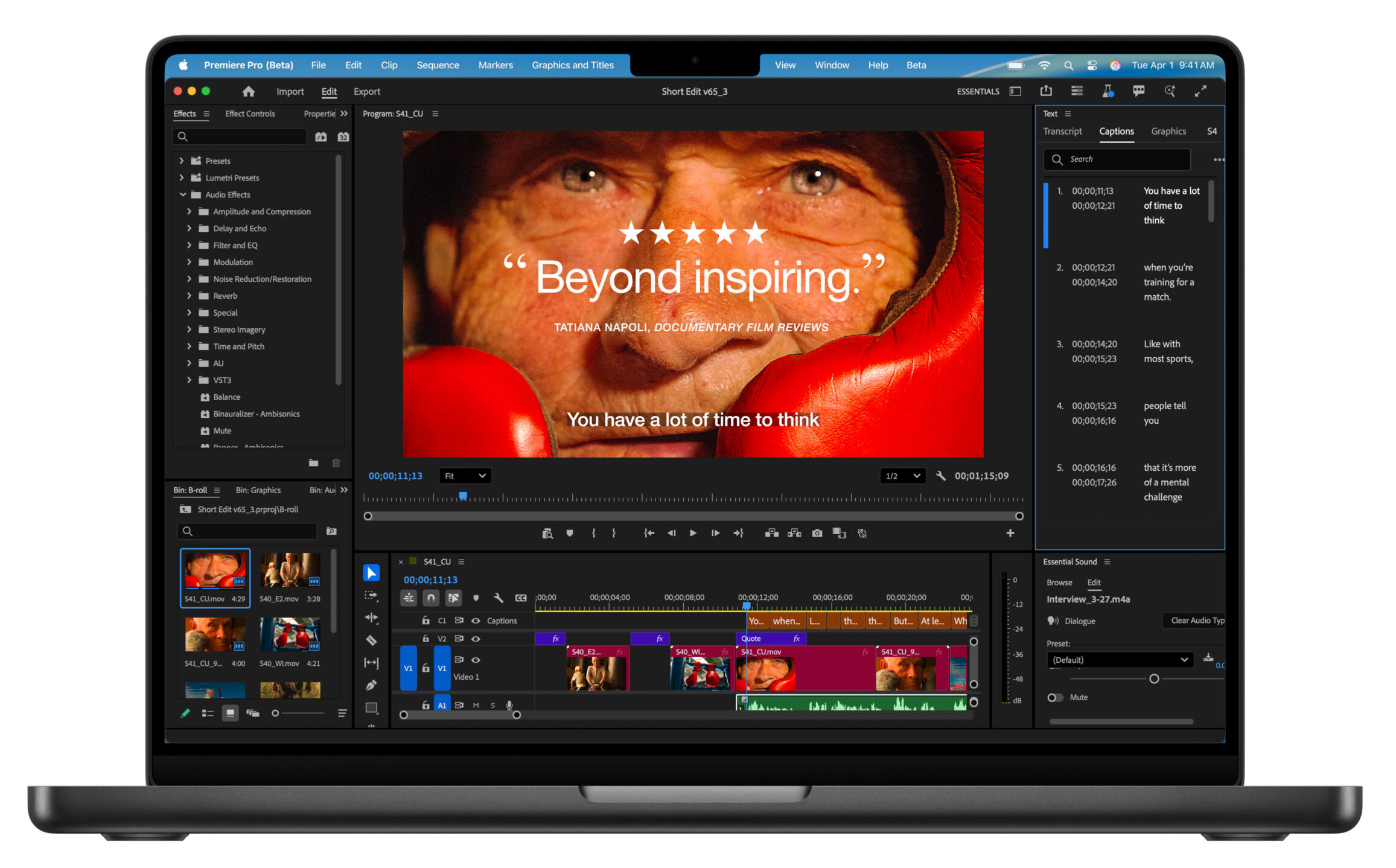The height and width of the screenshot is (868, 1396).
Task: Click Export in the top header bar
Action: point(366,91)
